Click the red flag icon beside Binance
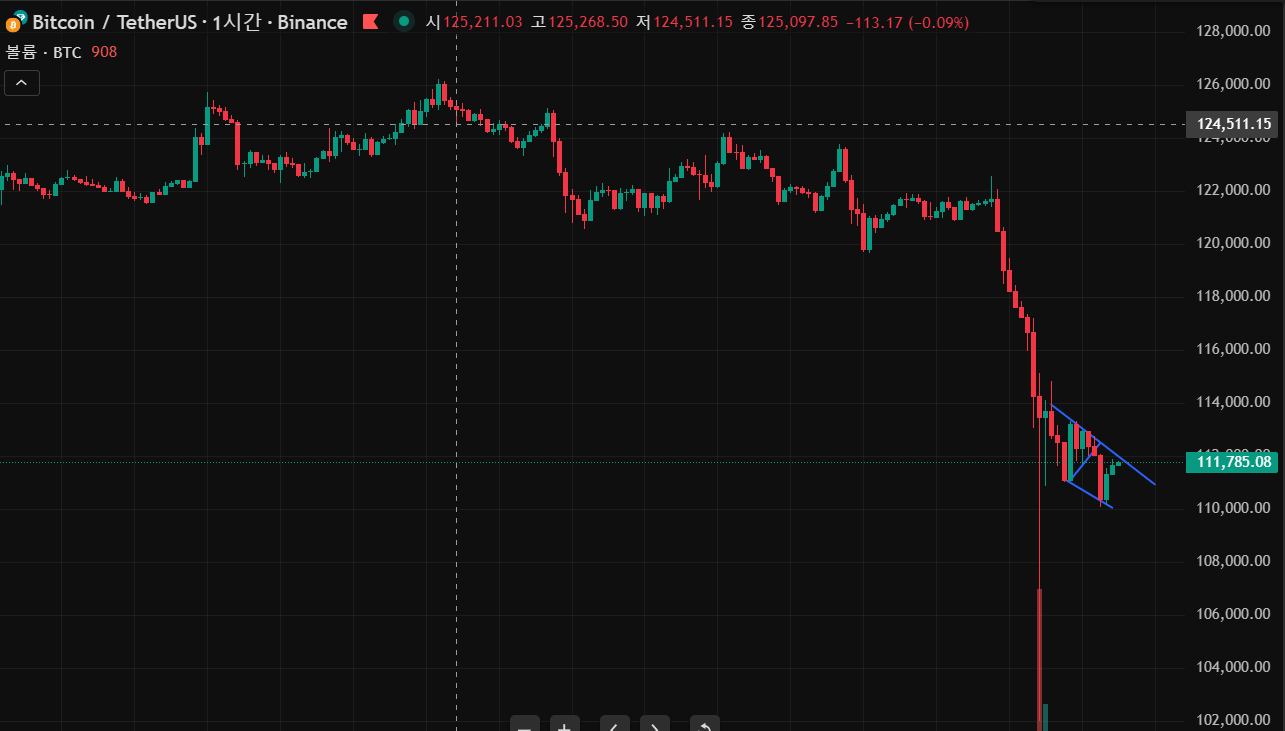Image resolution: width=1285 pixels, height=731 pixels. [x=370, y=22]
